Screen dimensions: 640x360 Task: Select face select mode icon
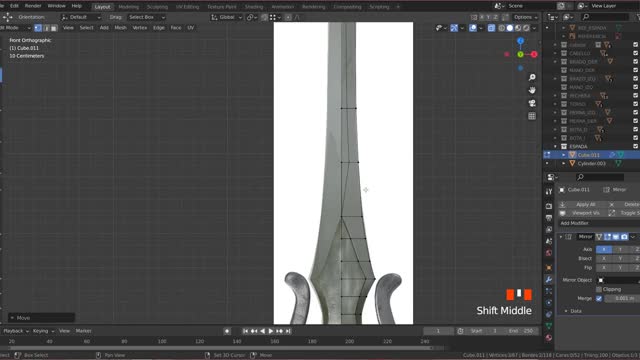click(x=54, y=28)
